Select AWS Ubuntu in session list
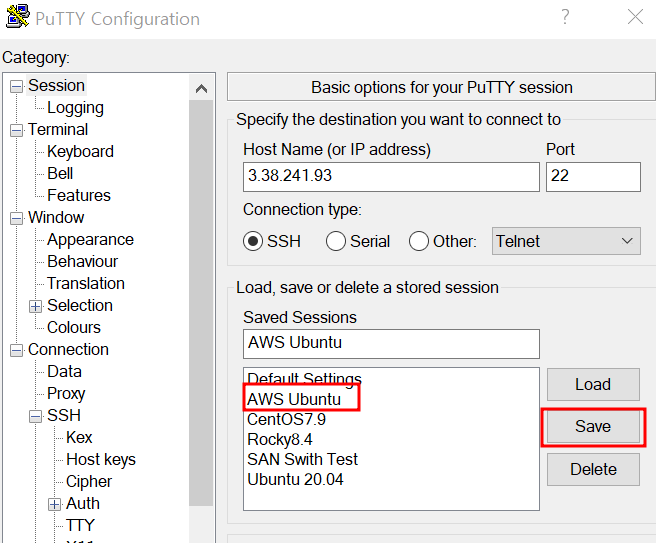The width and height of the screenshot is (656, 543). 294,400
